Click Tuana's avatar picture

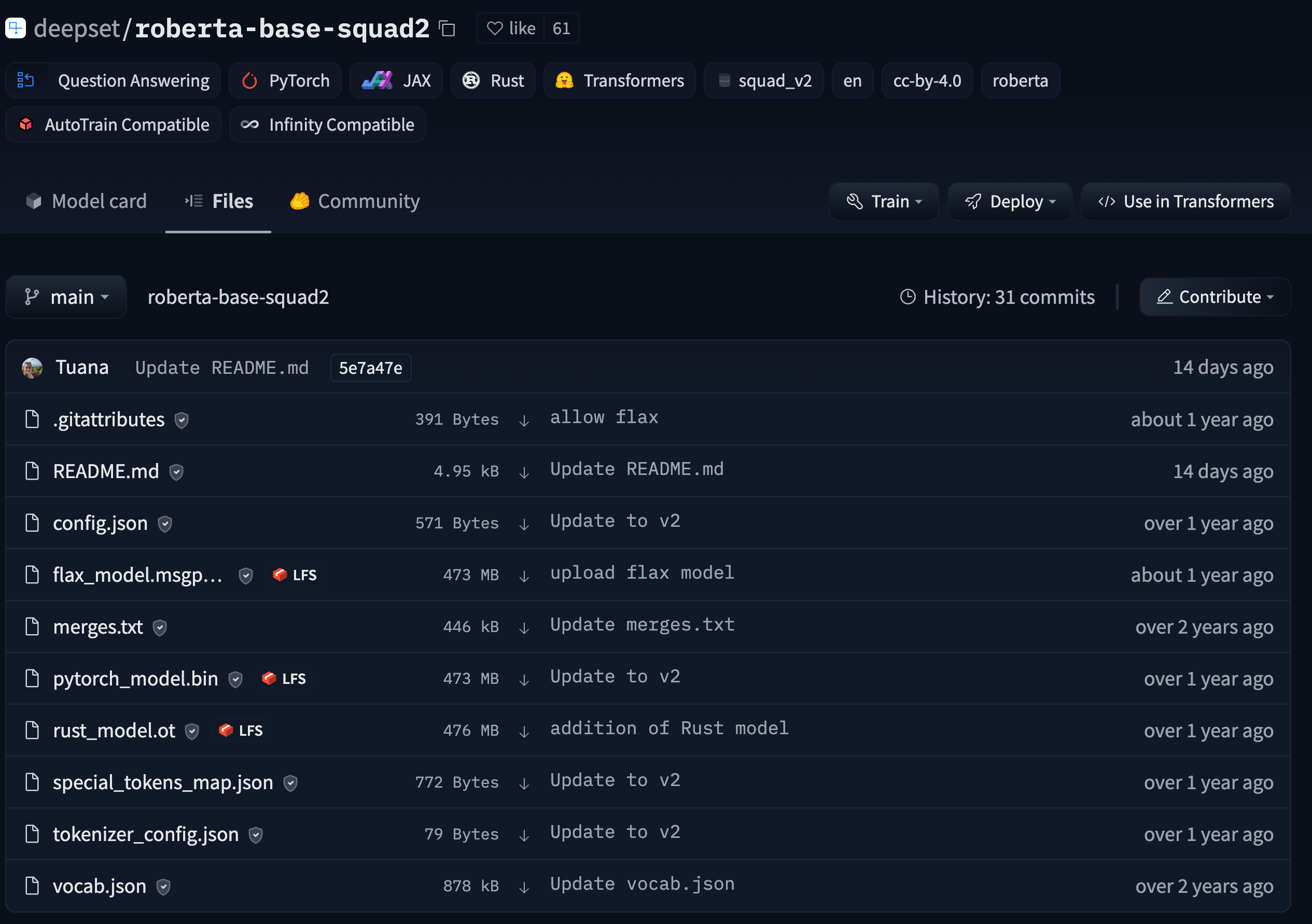(32, 368)
